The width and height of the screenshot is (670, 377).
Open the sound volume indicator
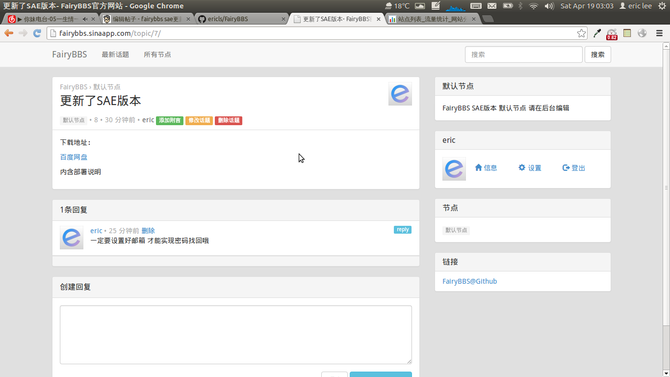click(x=549, y=6)
